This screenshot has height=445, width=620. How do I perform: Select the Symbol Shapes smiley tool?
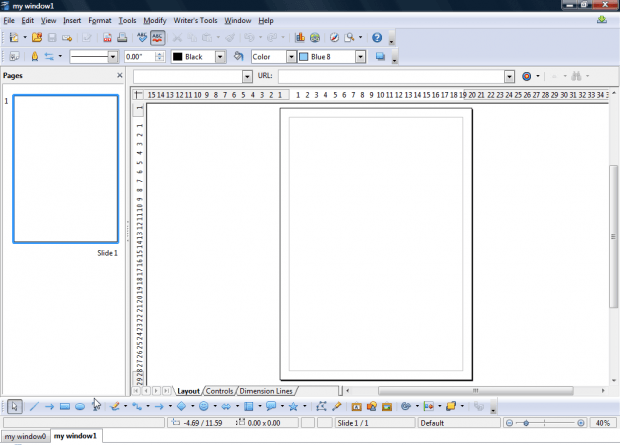[x=204, y=406]
